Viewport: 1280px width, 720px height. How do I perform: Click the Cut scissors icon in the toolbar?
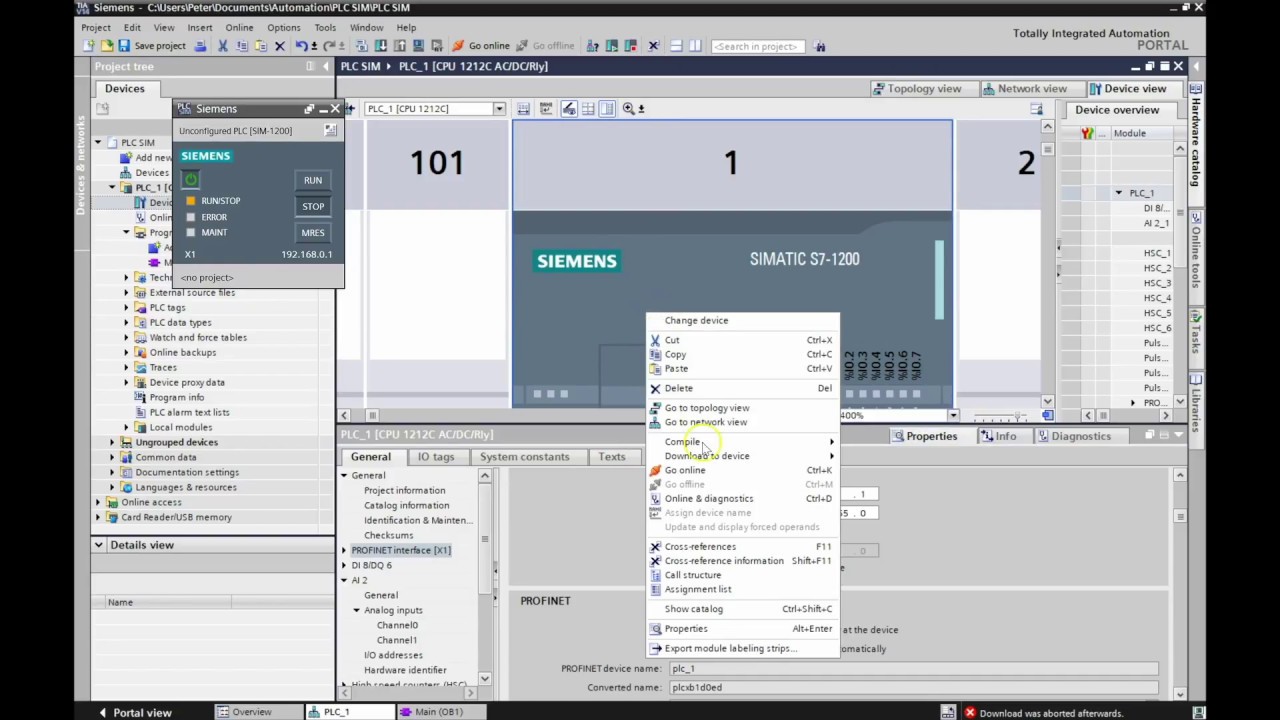click(222, 46)
